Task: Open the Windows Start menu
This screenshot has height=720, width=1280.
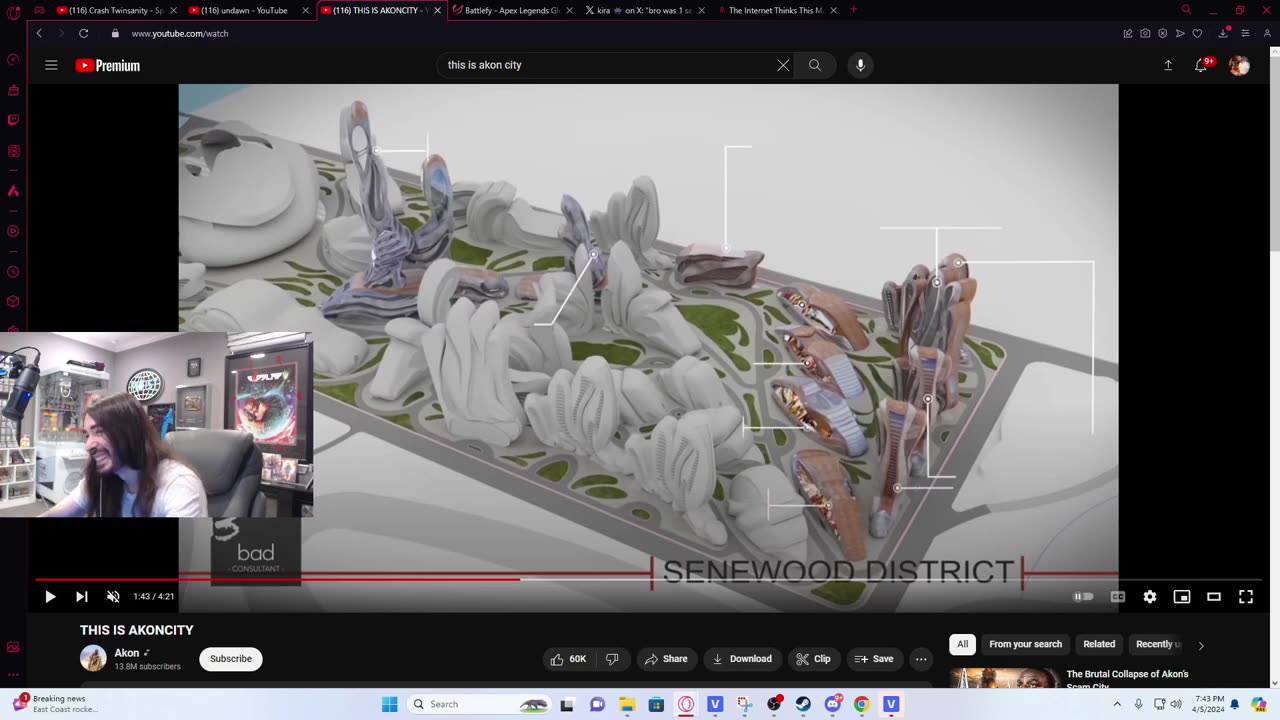Action: coord(389,704)
